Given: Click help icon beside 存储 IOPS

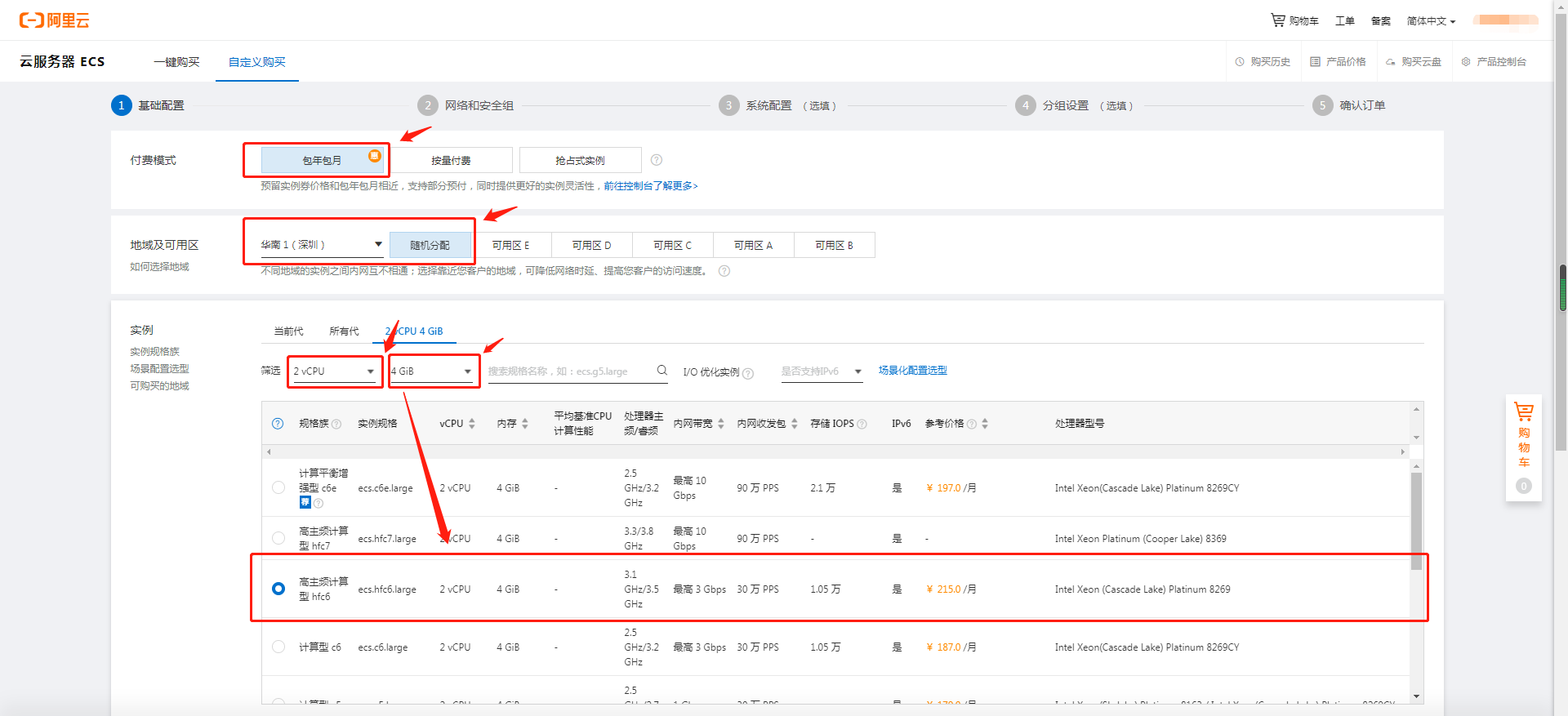Looking at the screenshot, I should pyautogui.click(x=862, y=425).
